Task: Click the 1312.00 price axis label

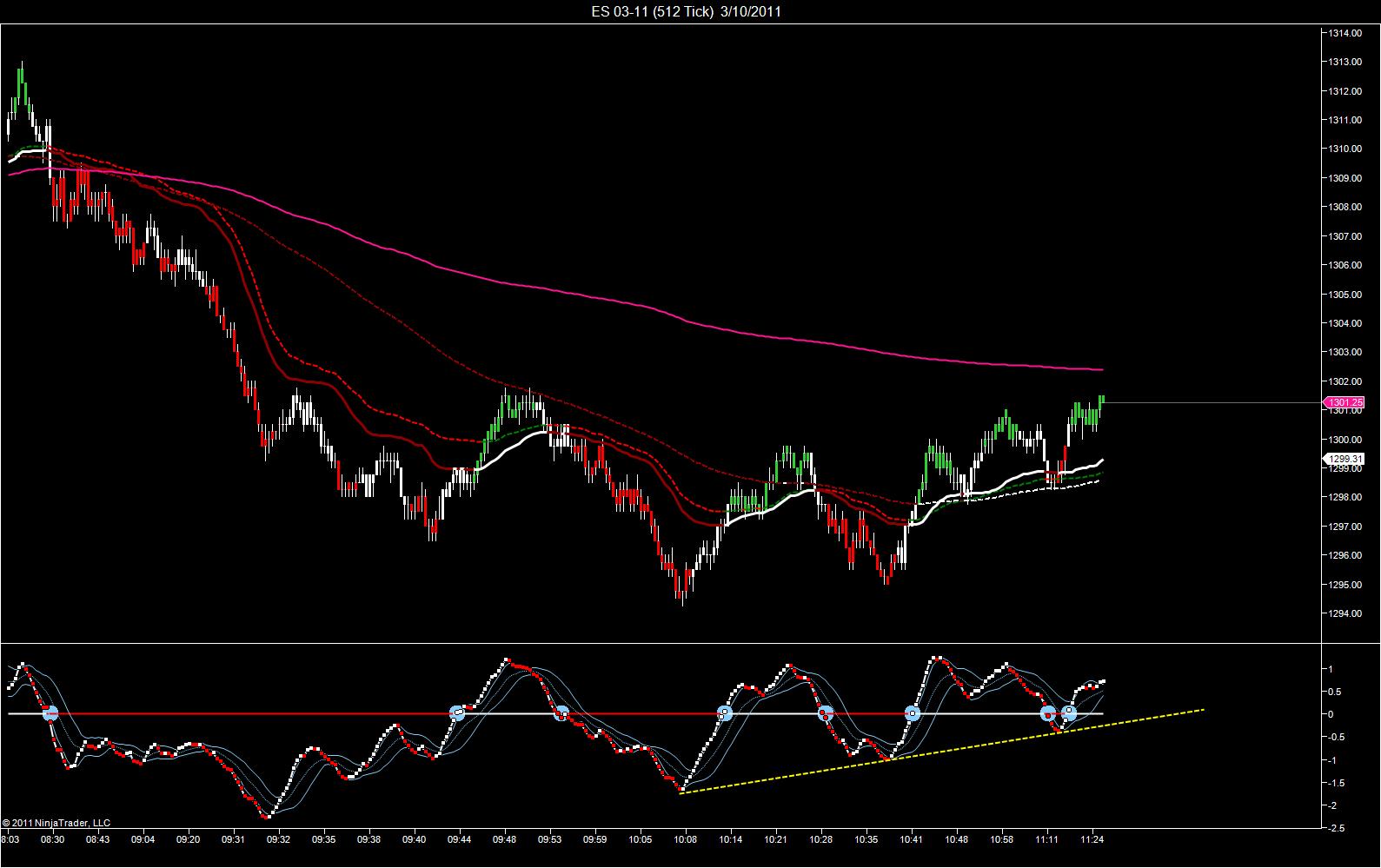Action: point(1345,91)
